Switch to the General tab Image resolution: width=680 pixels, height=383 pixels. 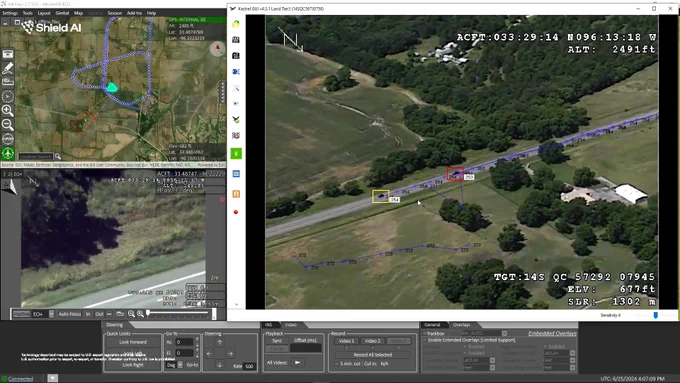pos(432,325)
